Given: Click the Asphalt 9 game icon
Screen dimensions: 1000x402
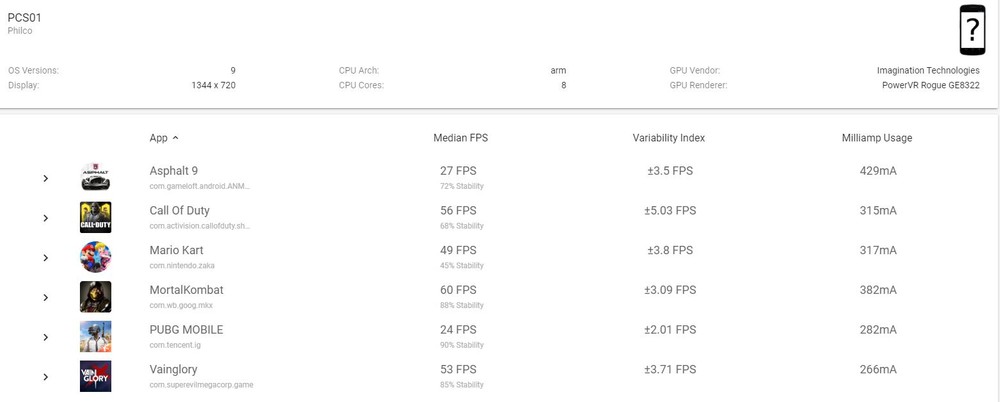Looking at the screenshot, I should click(95, 177).
